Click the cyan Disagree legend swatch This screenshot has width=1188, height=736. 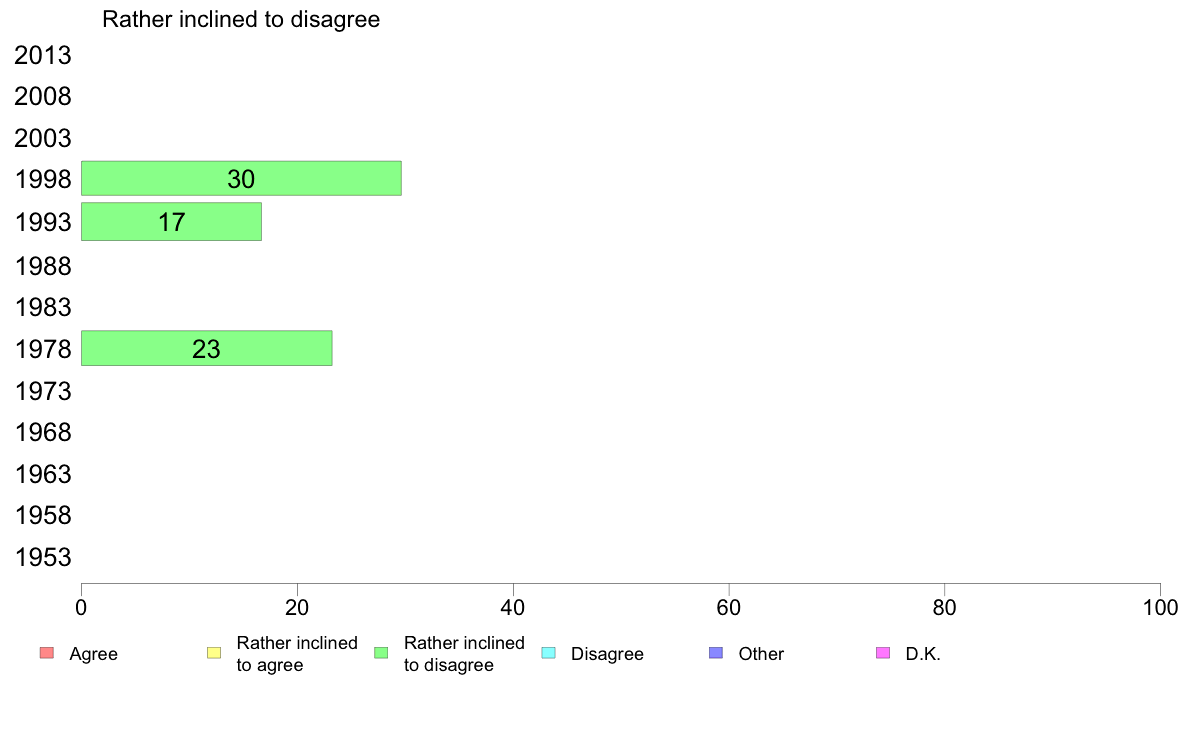[x=549, y=653]
